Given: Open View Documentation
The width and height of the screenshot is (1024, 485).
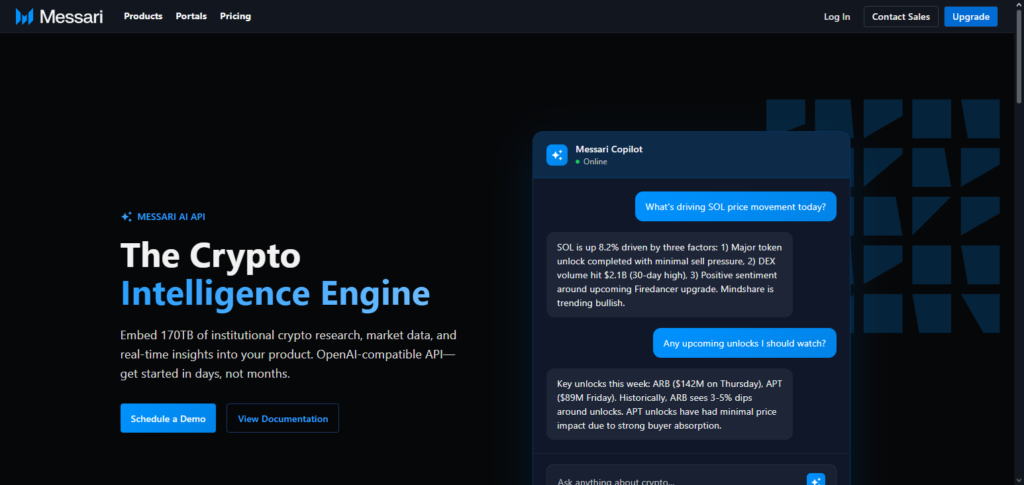Looking at the screenshot, I should point(282,419).
